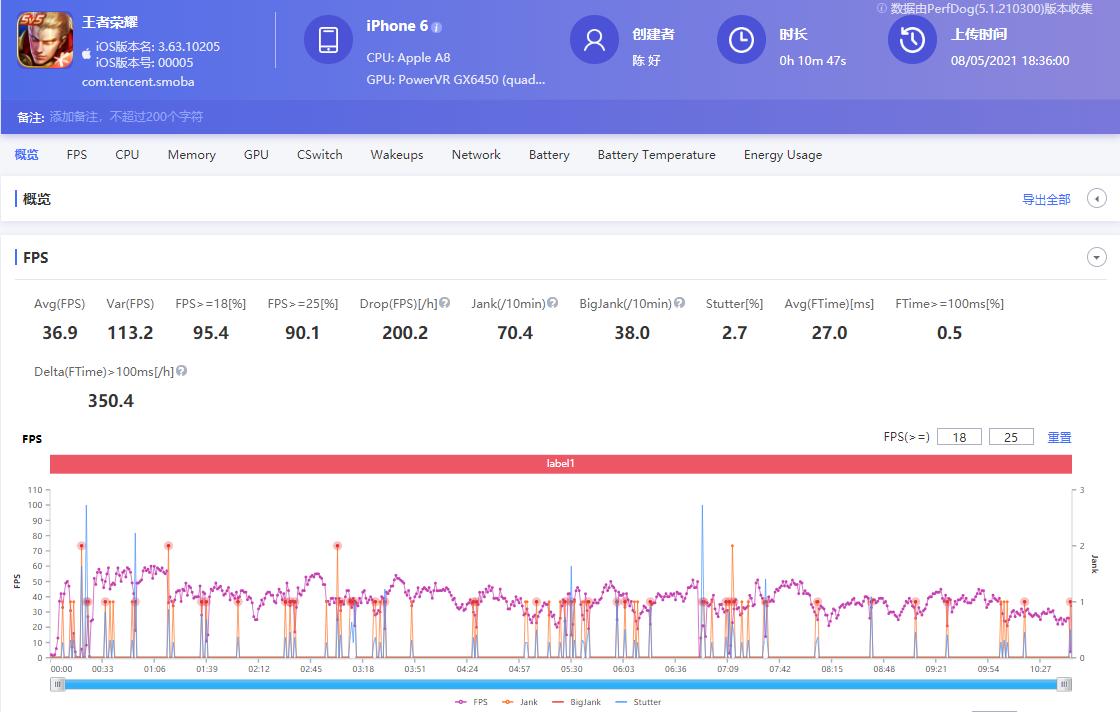This screenshot has width=1120, height=712.
Task: Click the red label1 bar above chart
Action: point(560,464)
